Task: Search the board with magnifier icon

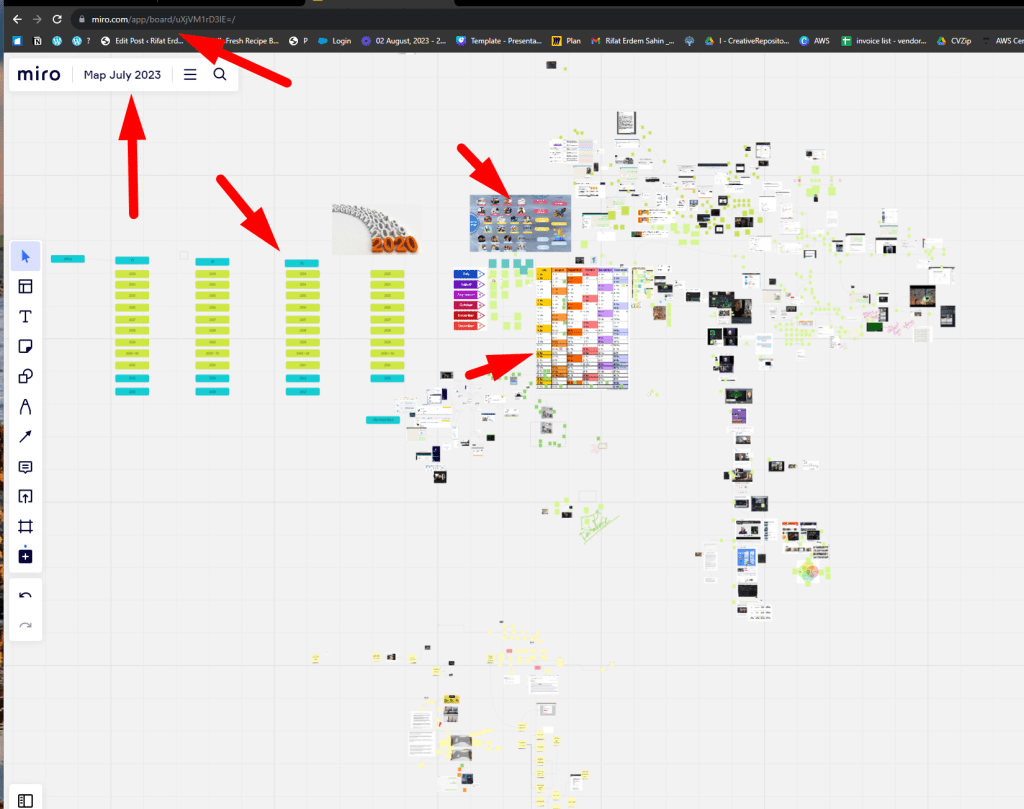Action: pos(220,74)
